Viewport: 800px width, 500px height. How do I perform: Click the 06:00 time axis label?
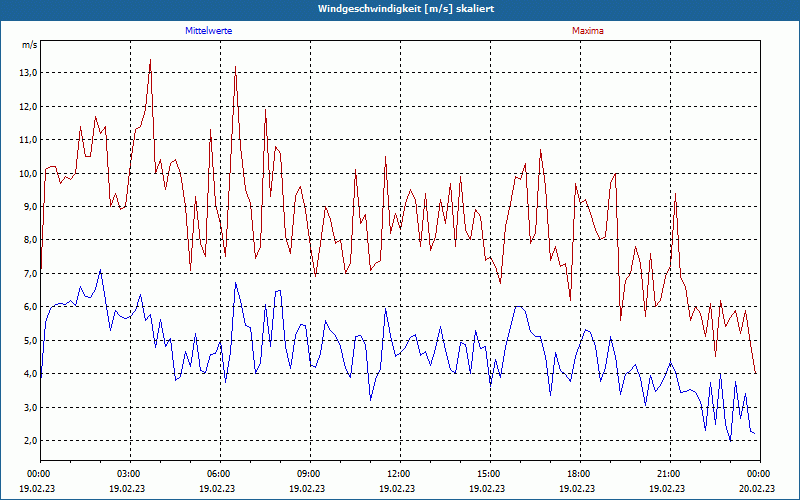[220, 474]
